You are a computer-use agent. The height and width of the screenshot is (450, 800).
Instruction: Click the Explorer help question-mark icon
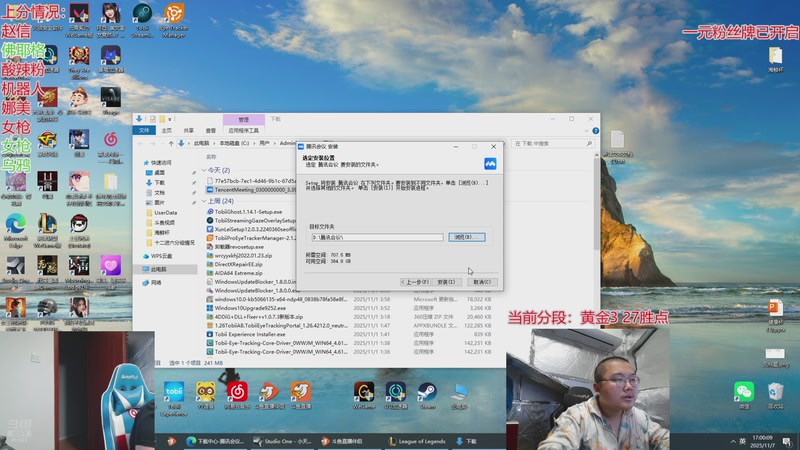pyautogui.click(x=595, y=131)
